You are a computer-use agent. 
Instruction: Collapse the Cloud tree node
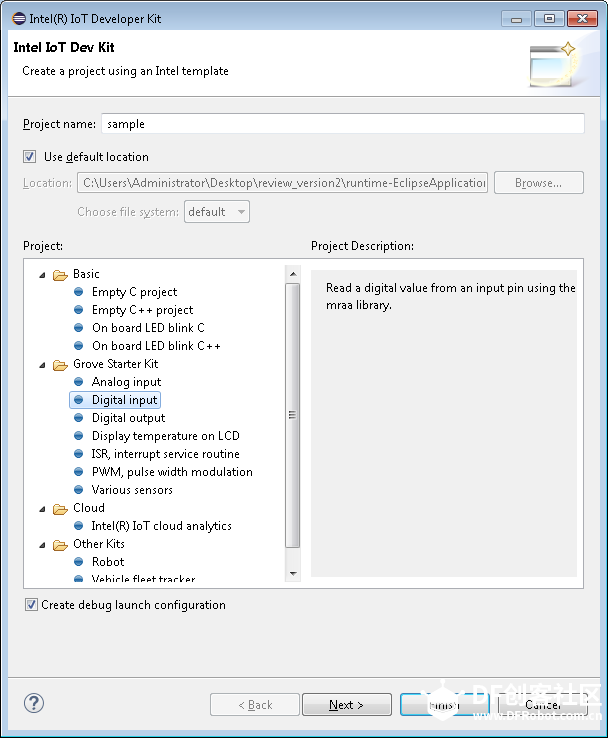pos(42,509)
